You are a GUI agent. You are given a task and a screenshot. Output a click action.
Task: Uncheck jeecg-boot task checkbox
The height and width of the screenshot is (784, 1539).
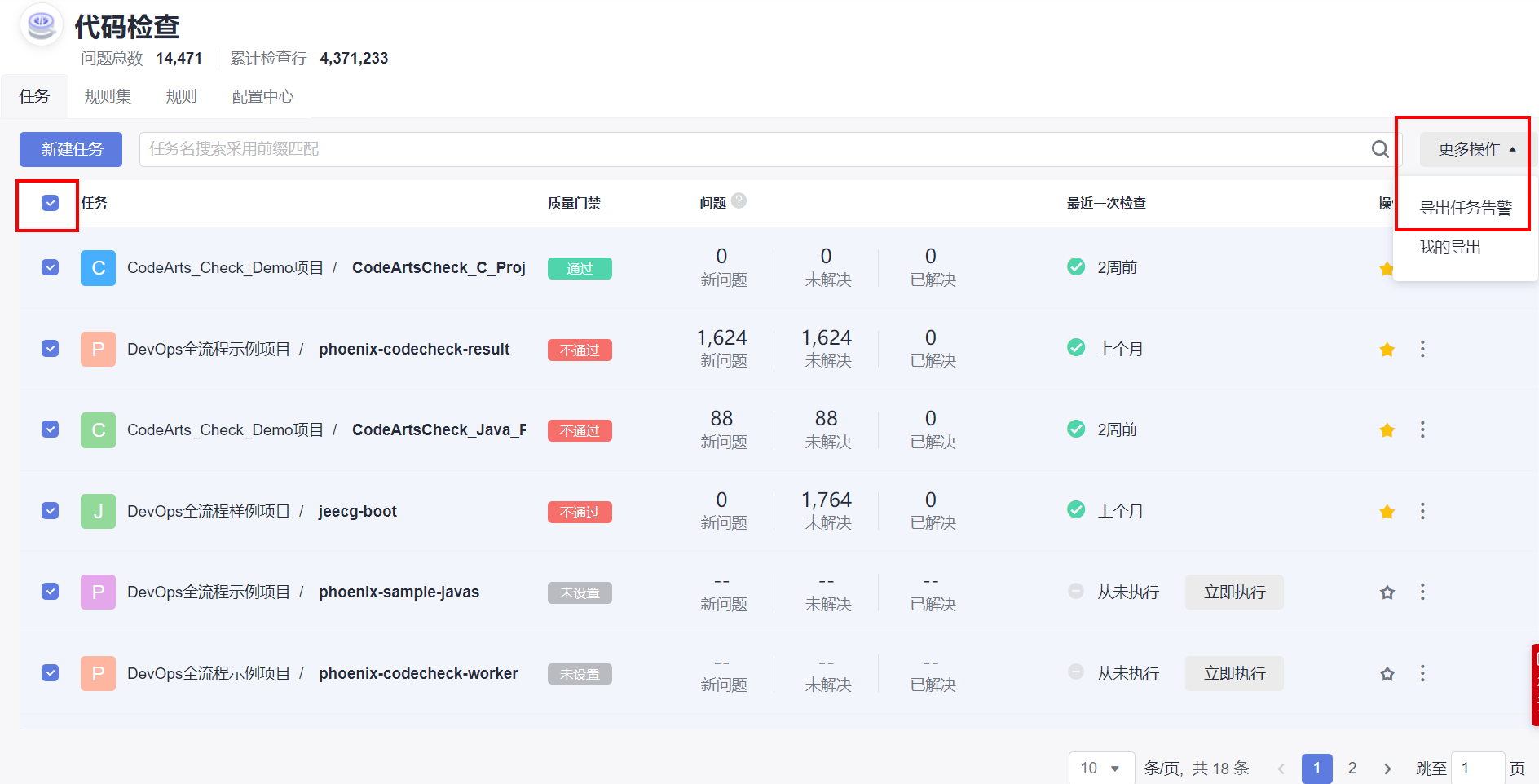[50, 511]
